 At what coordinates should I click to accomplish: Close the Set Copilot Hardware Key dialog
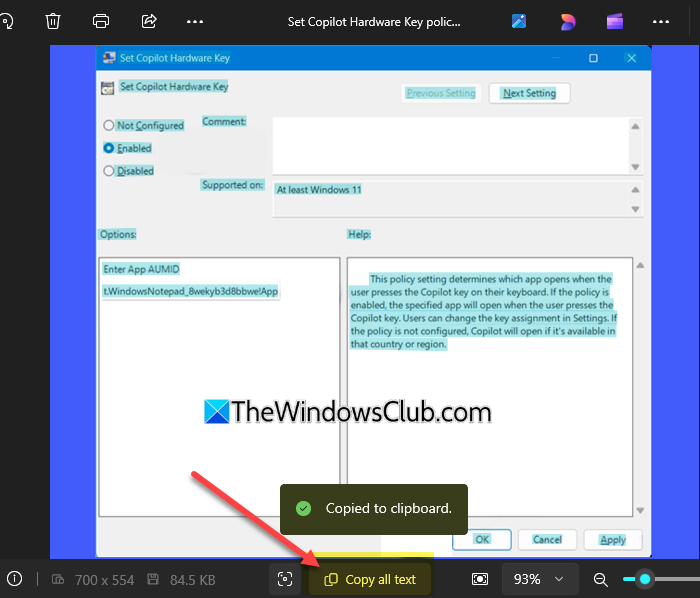631,58
